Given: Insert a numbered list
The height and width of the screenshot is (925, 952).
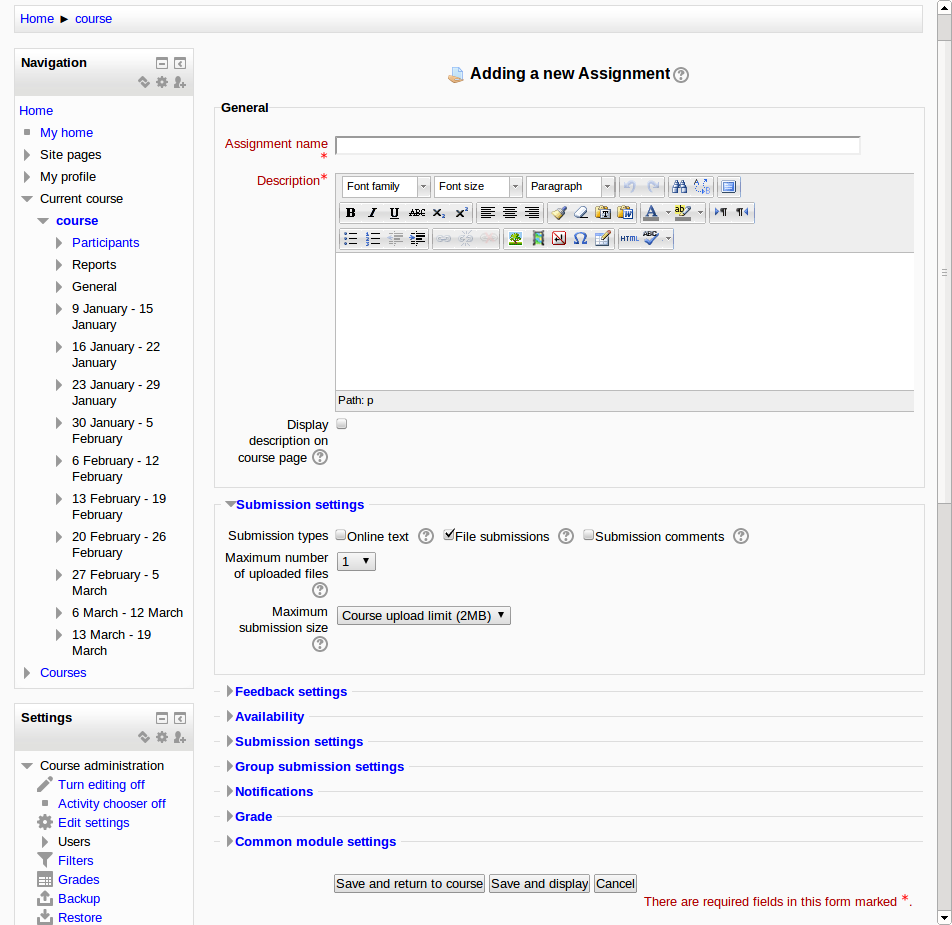Looking at the screenshot, I should (372, 239).
